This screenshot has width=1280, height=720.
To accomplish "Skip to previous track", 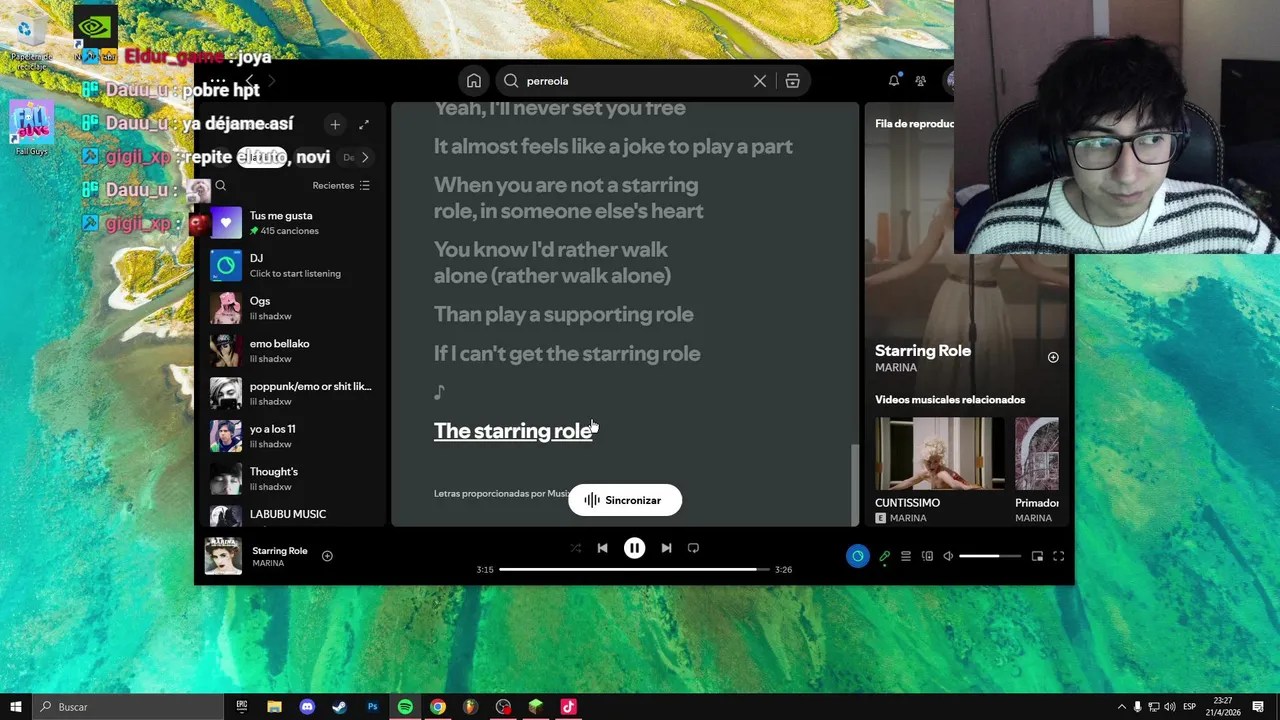I will pyautogui.click(x=602, y=548).
